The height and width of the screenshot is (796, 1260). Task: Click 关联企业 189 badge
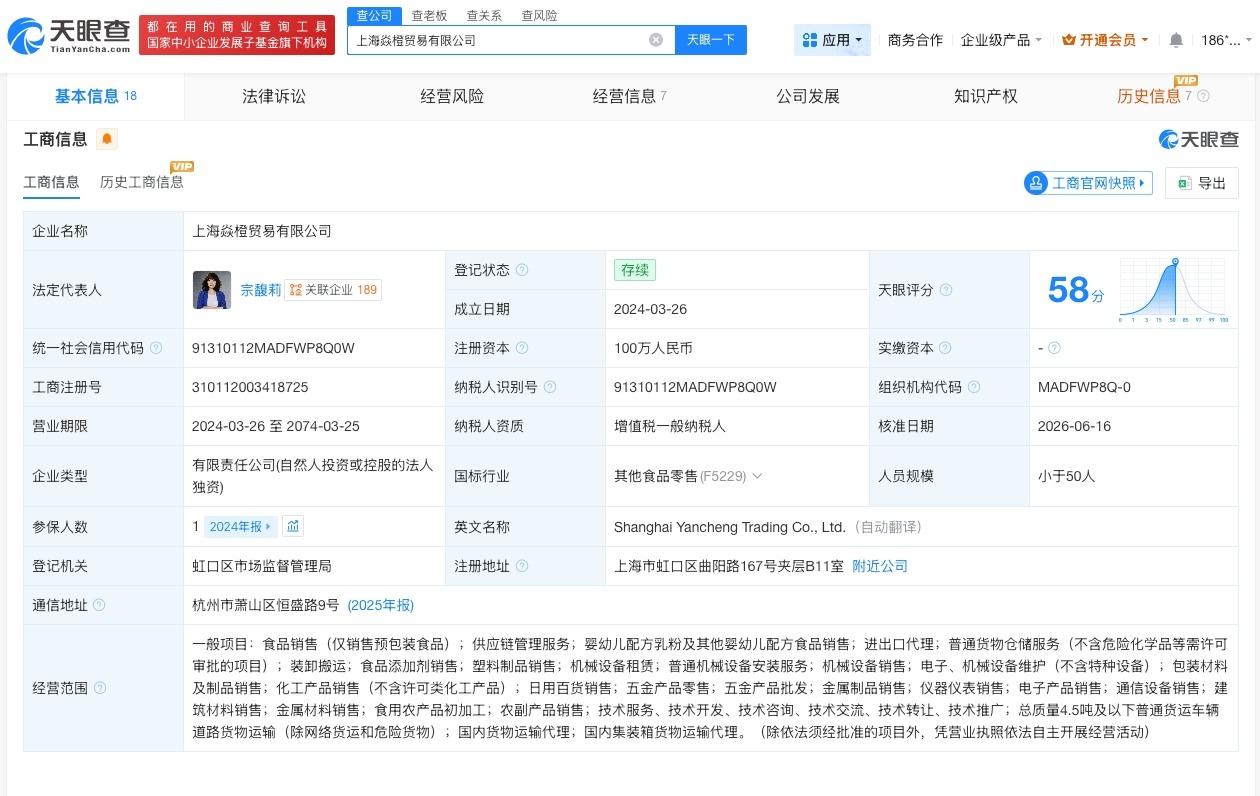333,290
